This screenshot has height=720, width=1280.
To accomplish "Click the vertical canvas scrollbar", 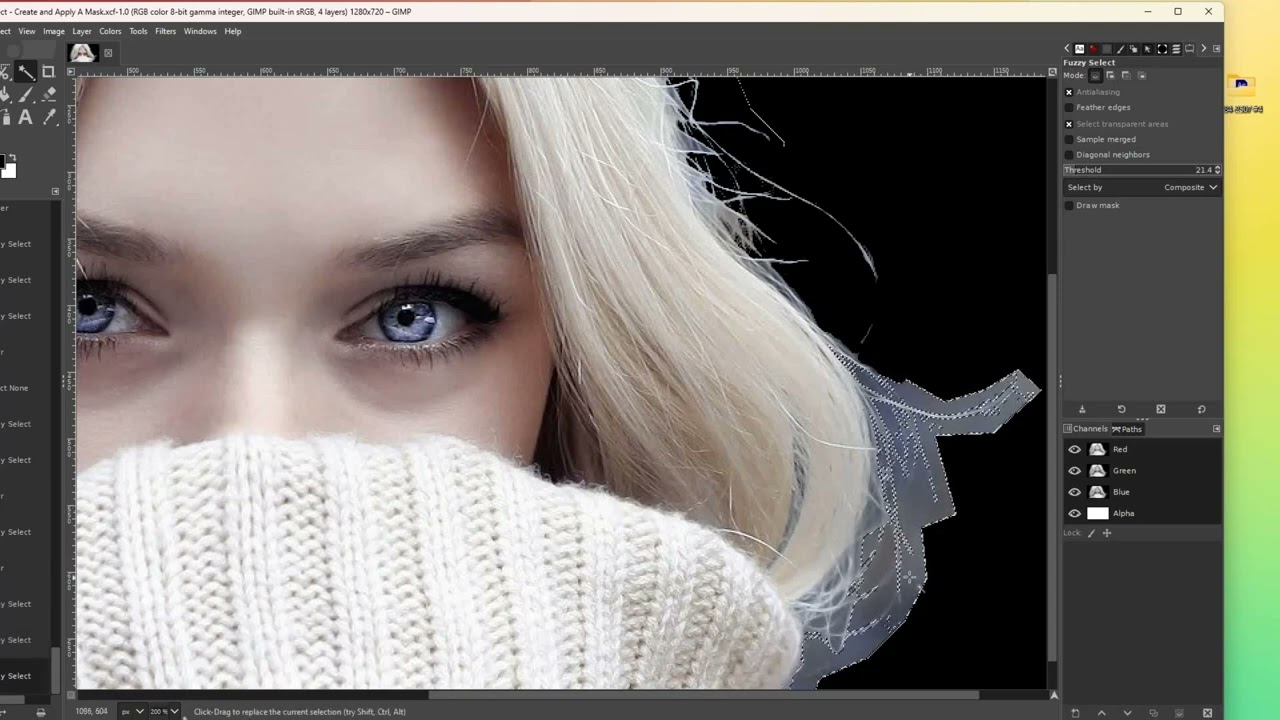I will pos(1053,467).
